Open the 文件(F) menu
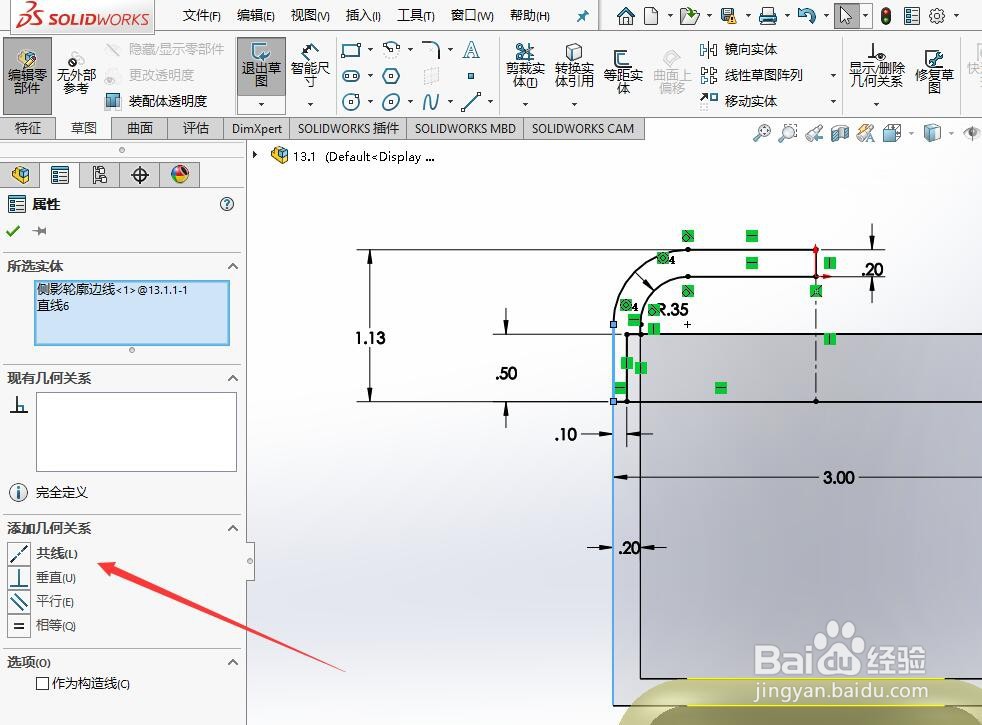982x725 pixels. tap(202, 16)
